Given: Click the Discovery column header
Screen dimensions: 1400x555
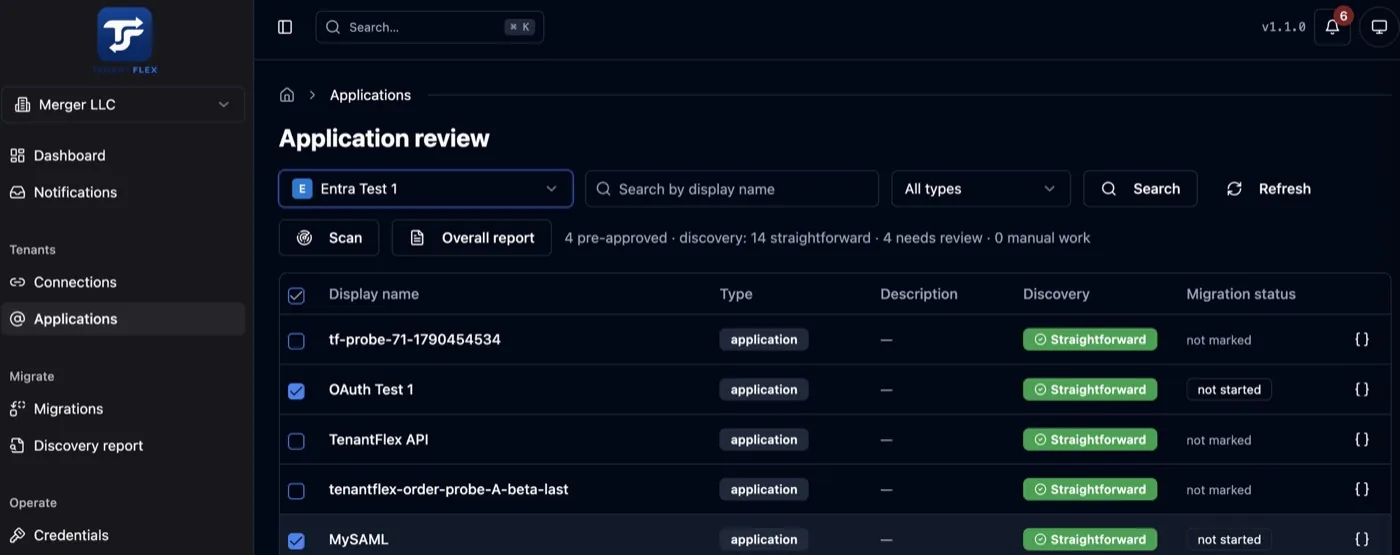Looking at the screenshot, I should 1056,294.
